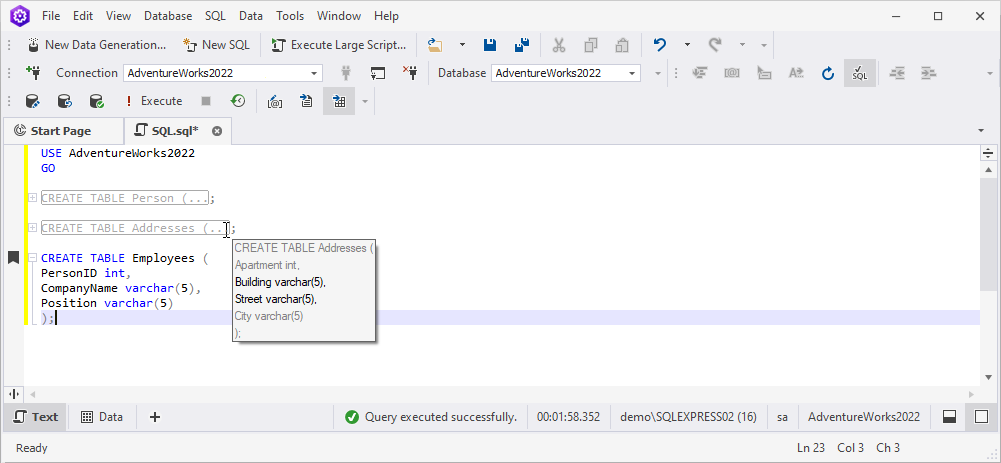Open the Database menu
Screen dimensions: 1001x463
pos(168,16)
